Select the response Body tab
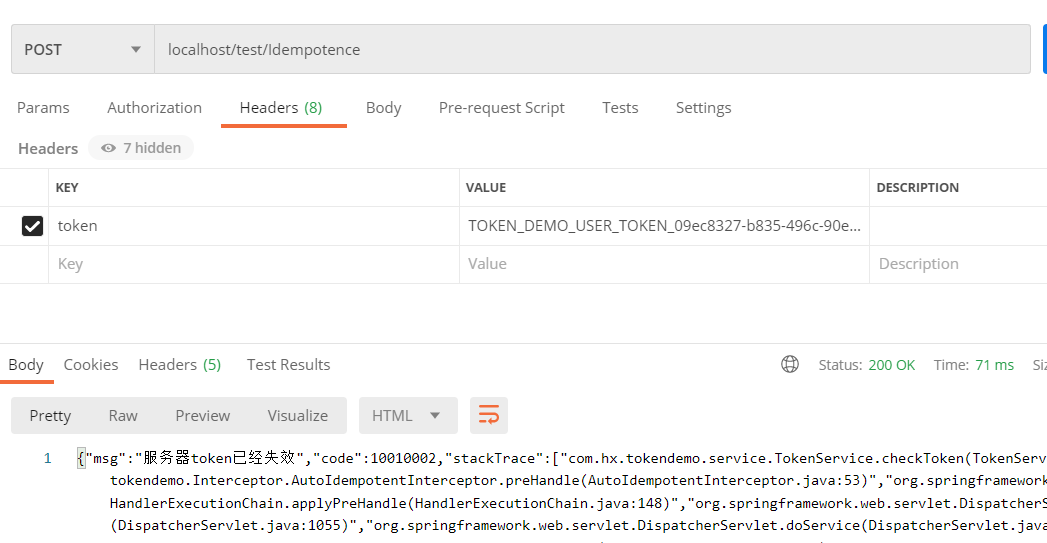 point(26,365)
